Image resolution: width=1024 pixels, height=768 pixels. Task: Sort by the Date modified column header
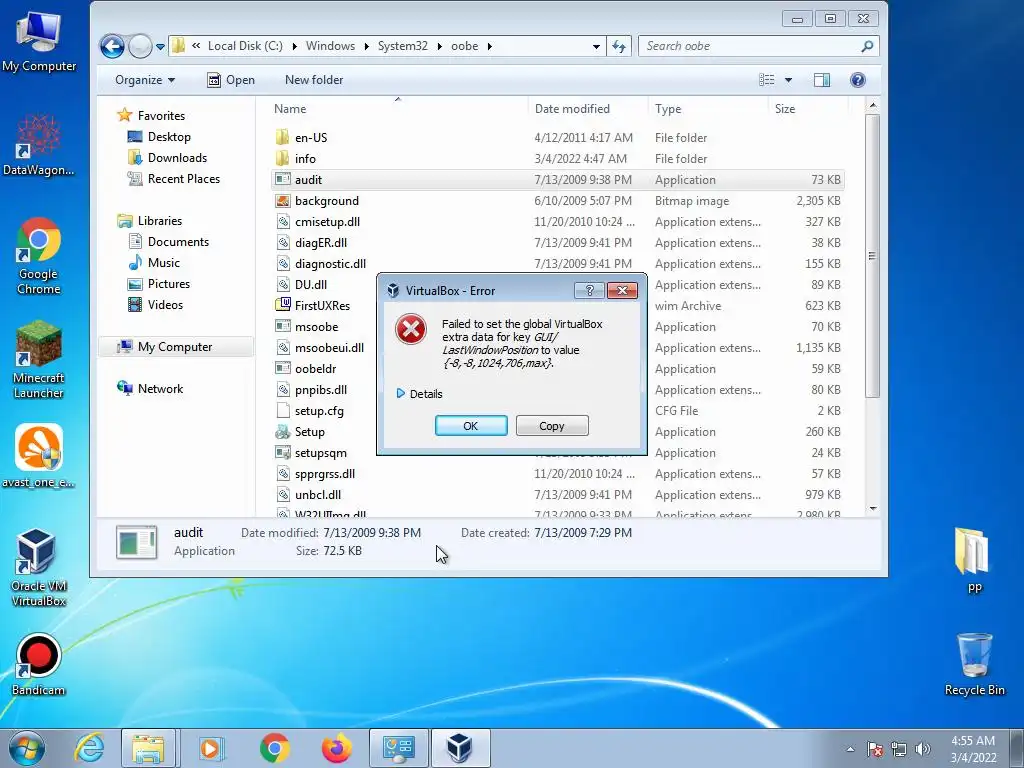(x=588, y=108)
